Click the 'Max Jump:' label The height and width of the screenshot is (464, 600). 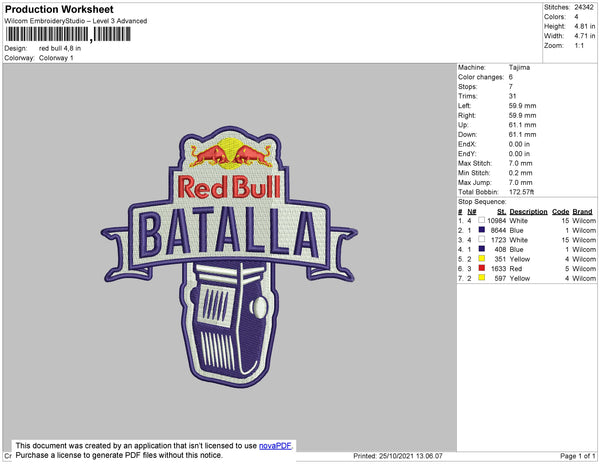pos(475,182)
